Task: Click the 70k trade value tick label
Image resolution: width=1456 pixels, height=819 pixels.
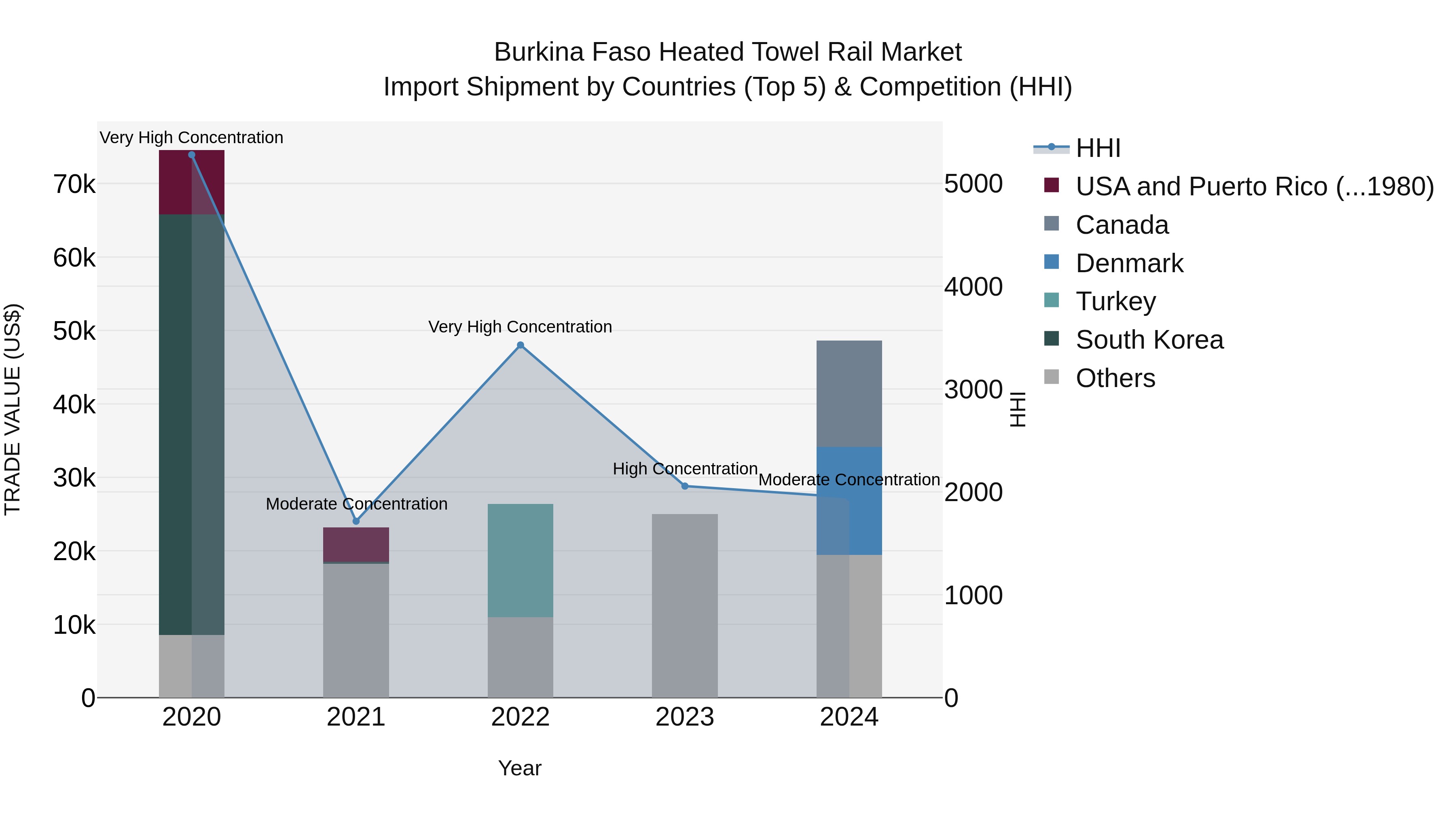Action: coord(74,184)
